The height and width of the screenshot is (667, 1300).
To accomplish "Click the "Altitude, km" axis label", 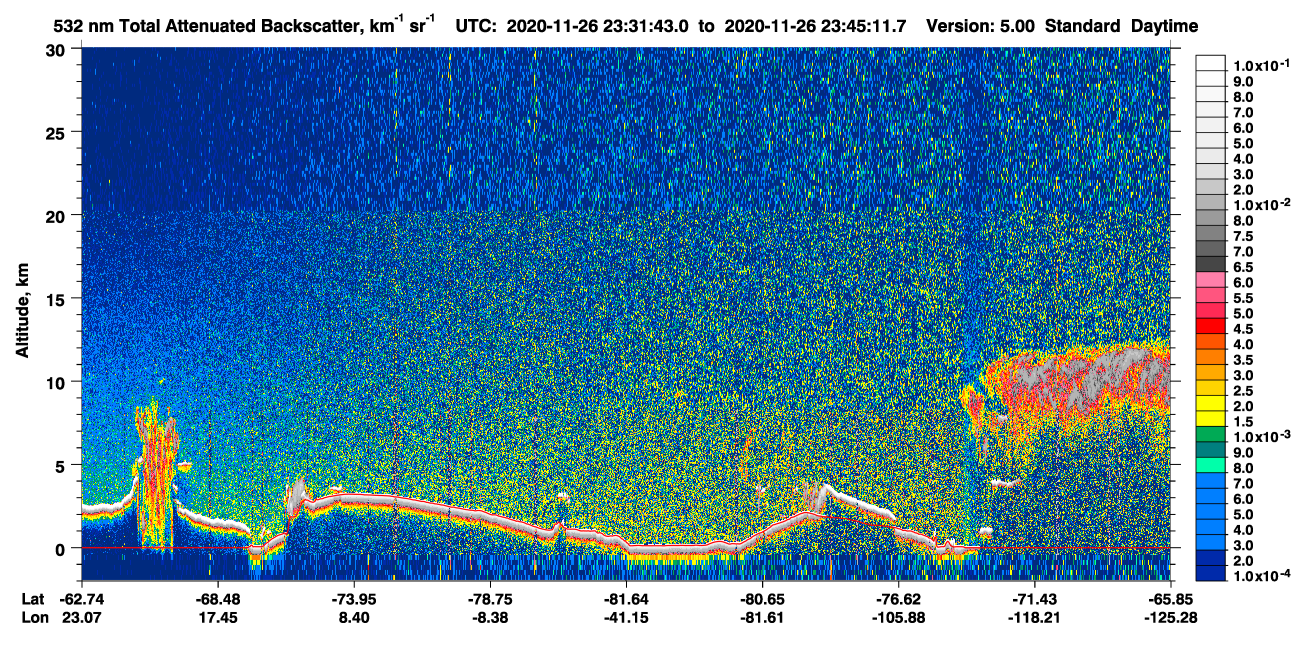I will pos(22,311).
